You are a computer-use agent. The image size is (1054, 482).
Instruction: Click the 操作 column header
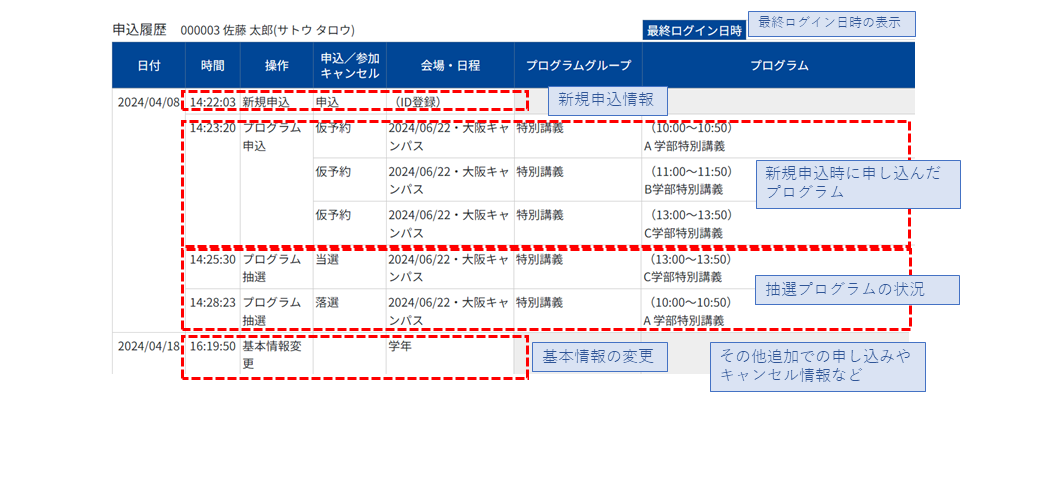[276, 65]
